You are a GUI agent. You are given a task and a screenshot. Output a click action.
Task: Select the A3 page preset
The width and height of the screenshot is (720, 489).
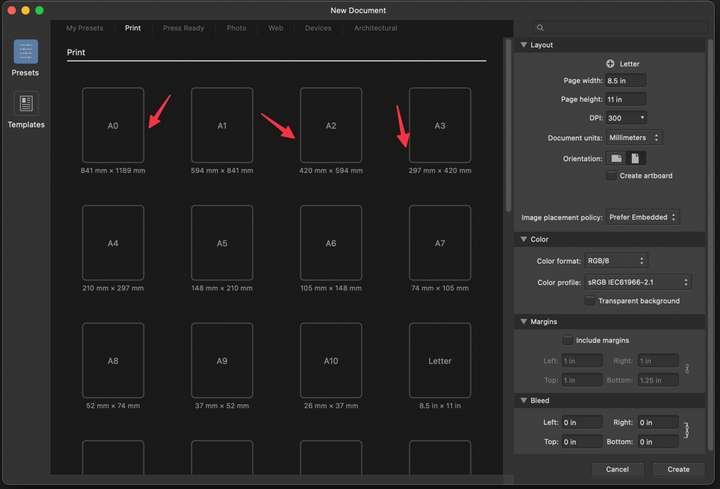440,125
